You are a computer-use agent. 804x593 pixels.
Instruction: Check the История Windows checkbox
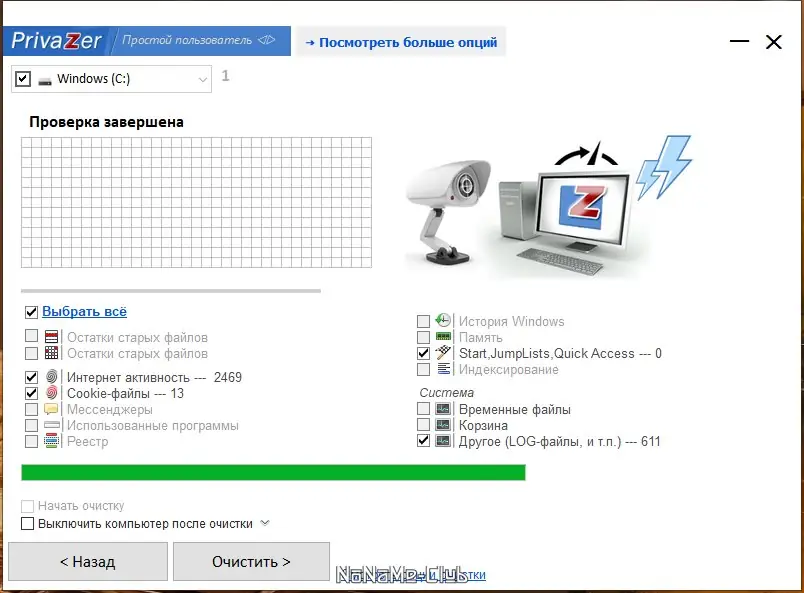click(x=423, y=321)
